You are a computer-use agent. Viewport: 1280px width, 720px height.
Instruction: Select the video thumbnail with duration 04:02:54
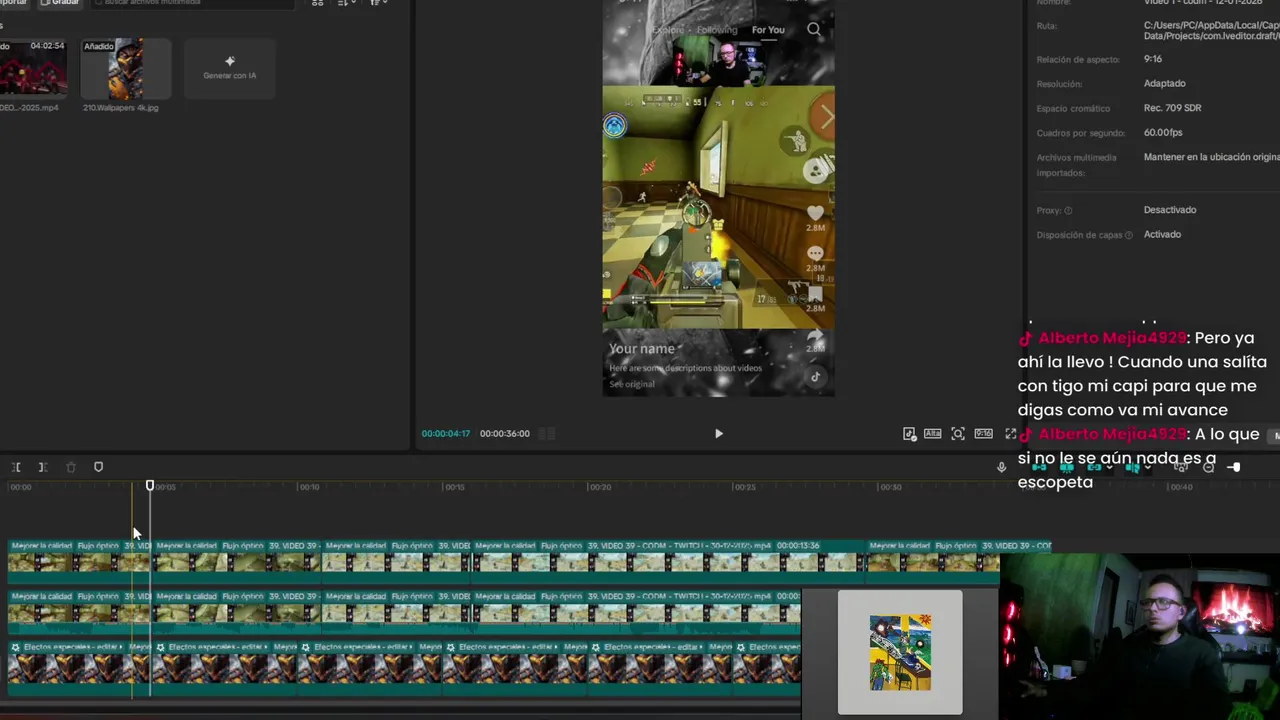33,69
